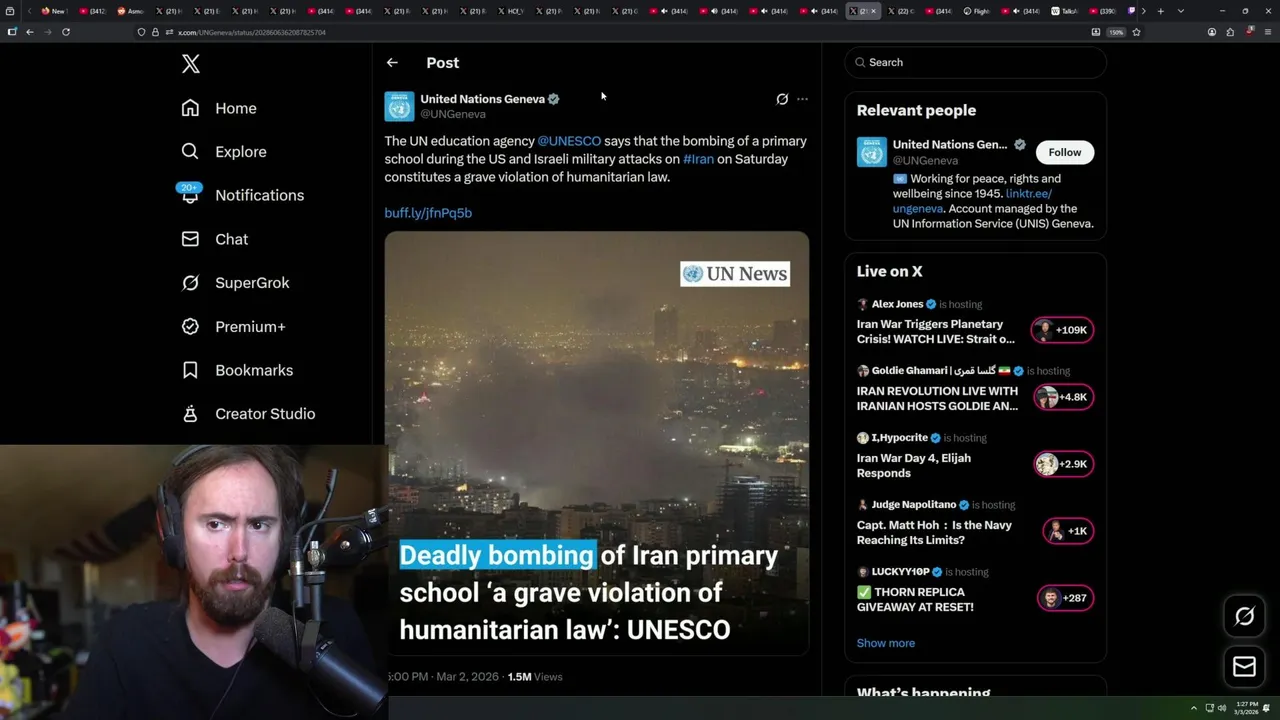The width and height of the screenshot is (1280, 720).
Task: Click the Search input field
Action: pyautogui.click(x=976, y=62)
